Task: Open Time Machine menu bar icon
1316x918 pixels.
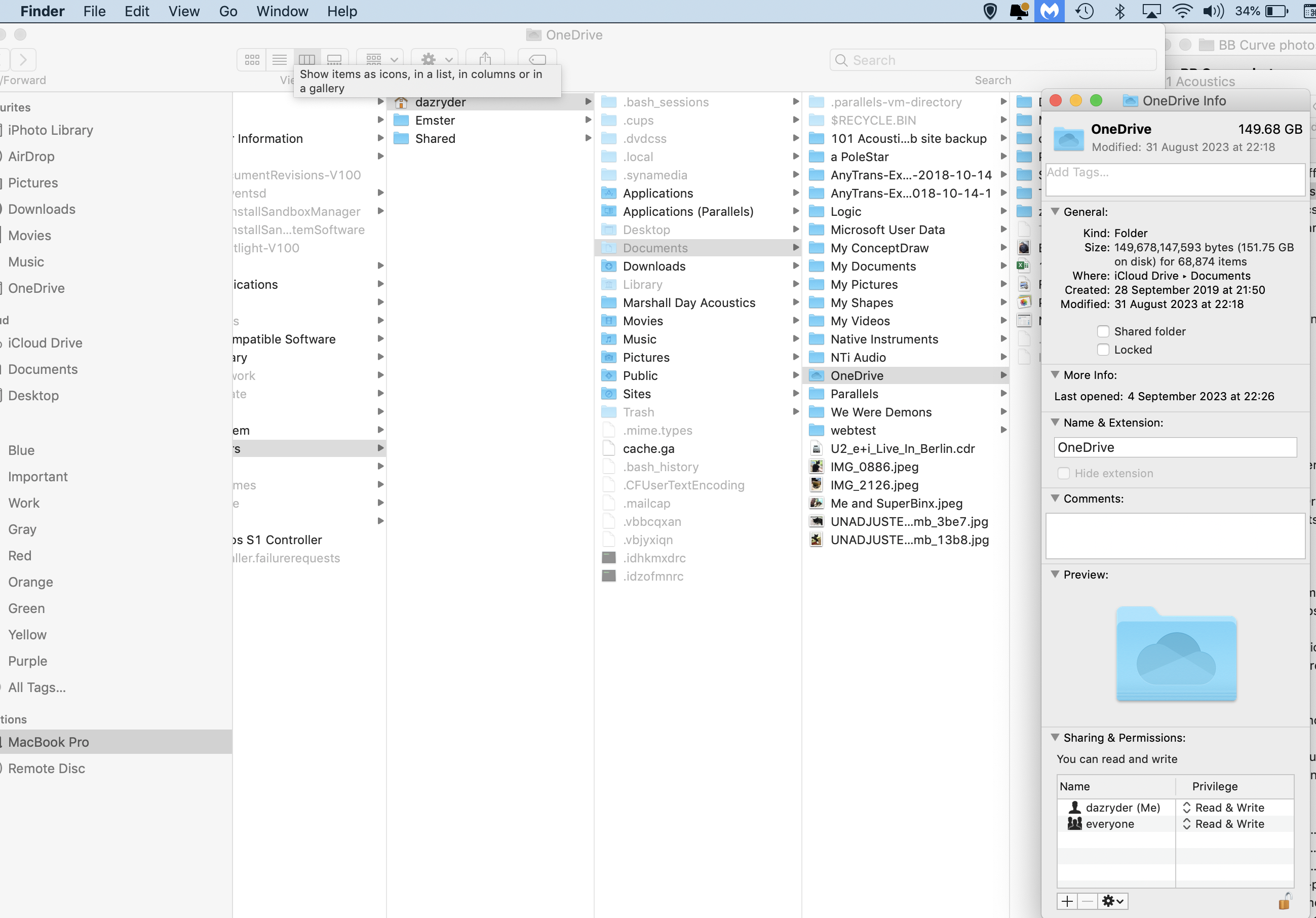Action: [1084, 11]
